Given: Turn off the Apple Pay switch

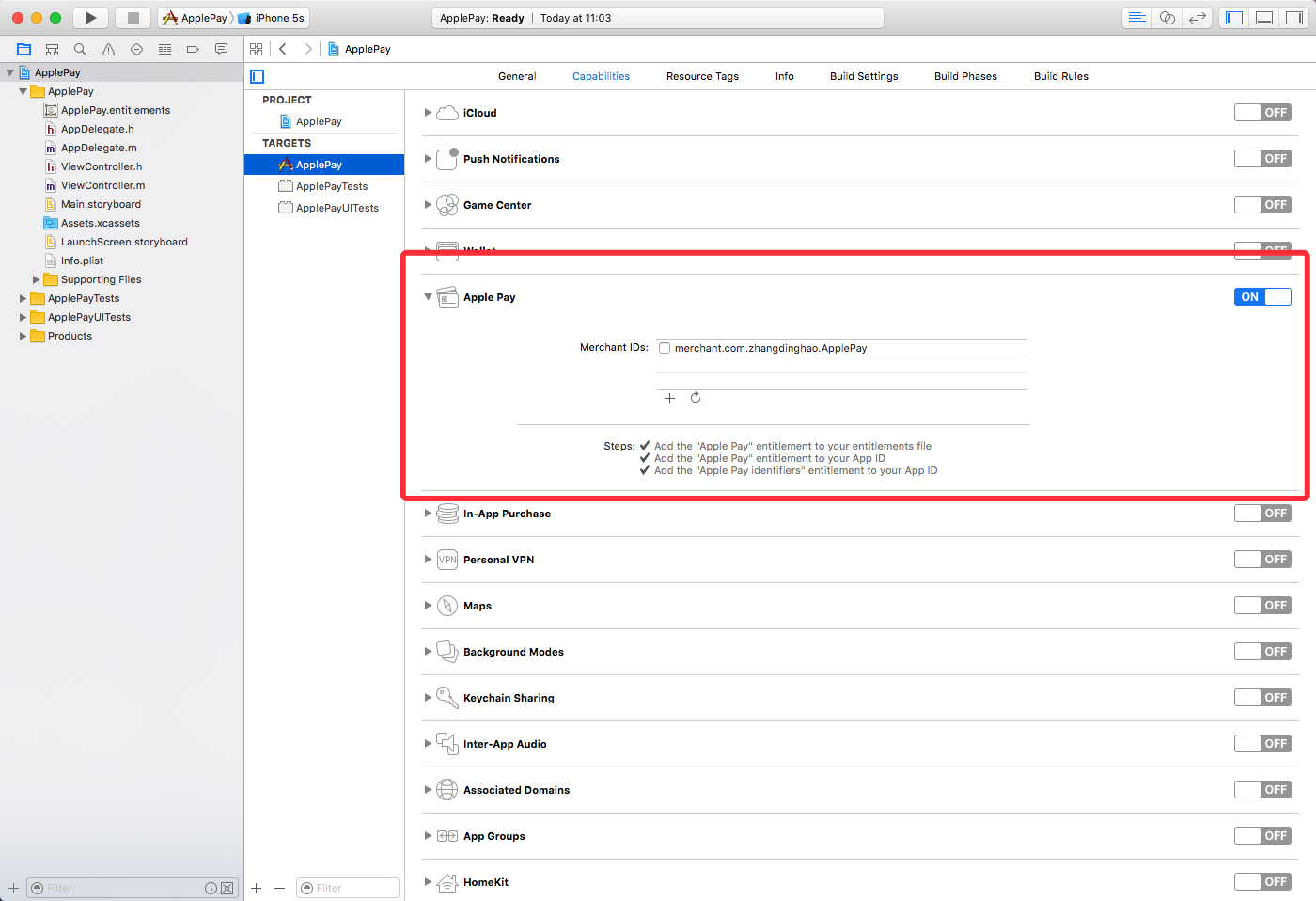Looking at the screenshot, I should coord(1262,297).
